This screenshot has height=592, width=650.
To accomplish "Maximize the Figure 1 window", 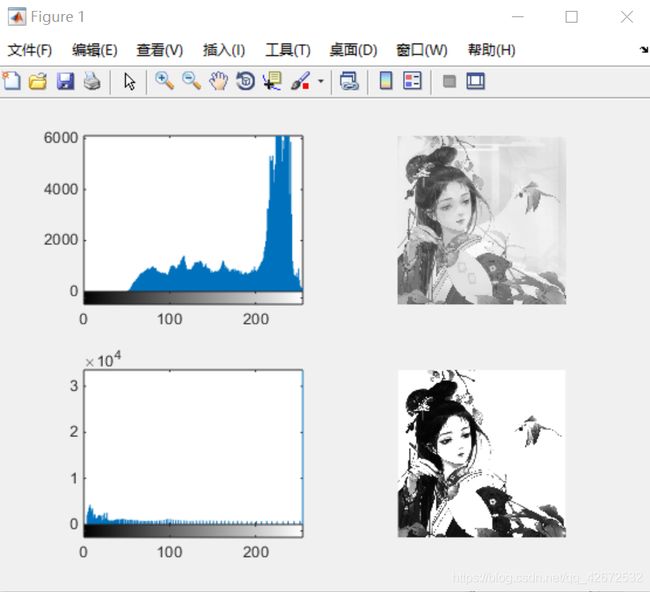I will click(x=572, y=17).
